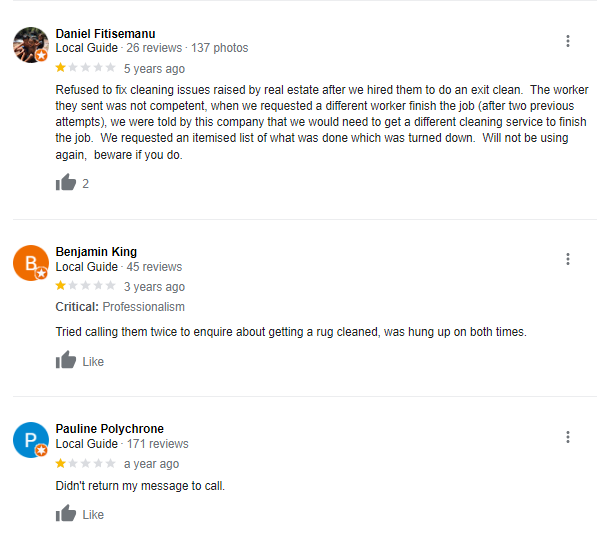602x535 pixels.
Task: Click the Daniel Fitisemanu reviewer name
Action: tap(105, 34)
